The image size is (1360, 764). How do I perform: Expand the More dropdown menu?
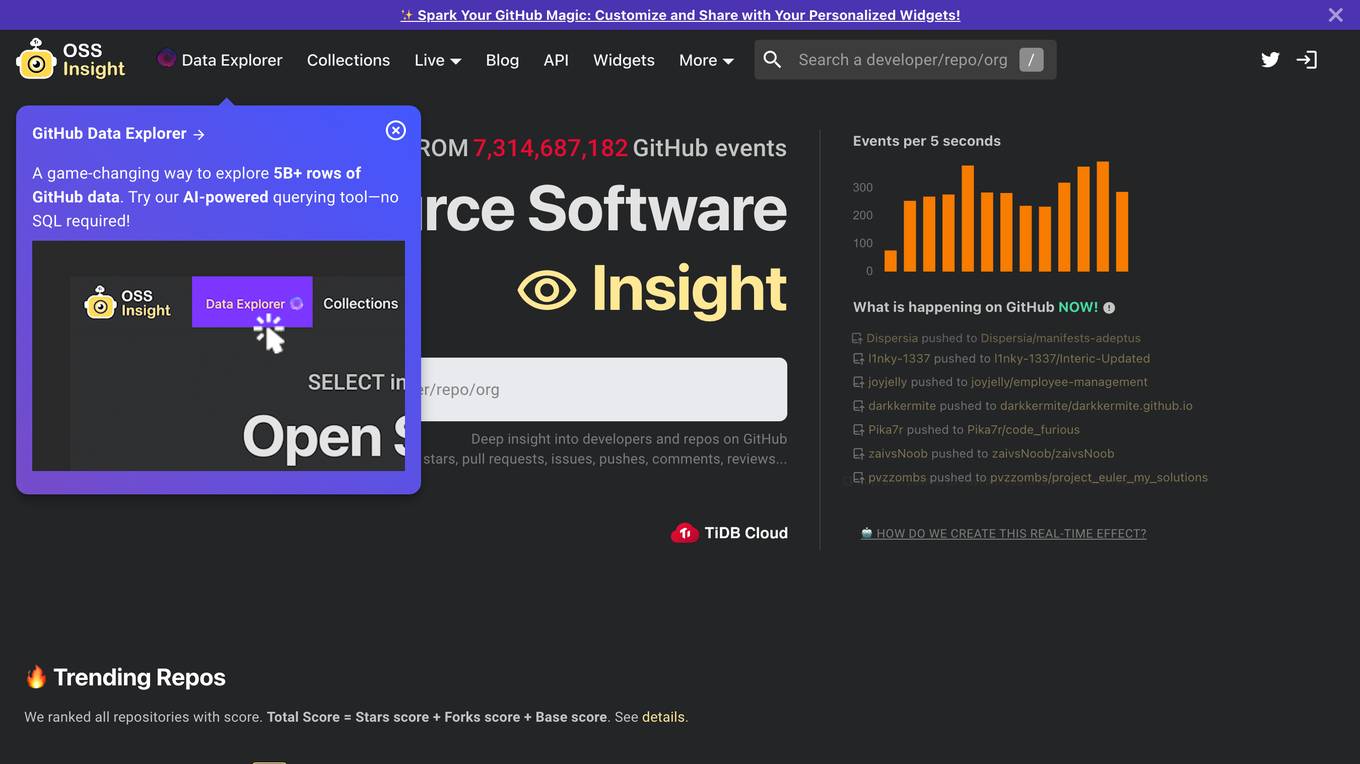click(706, 60)
